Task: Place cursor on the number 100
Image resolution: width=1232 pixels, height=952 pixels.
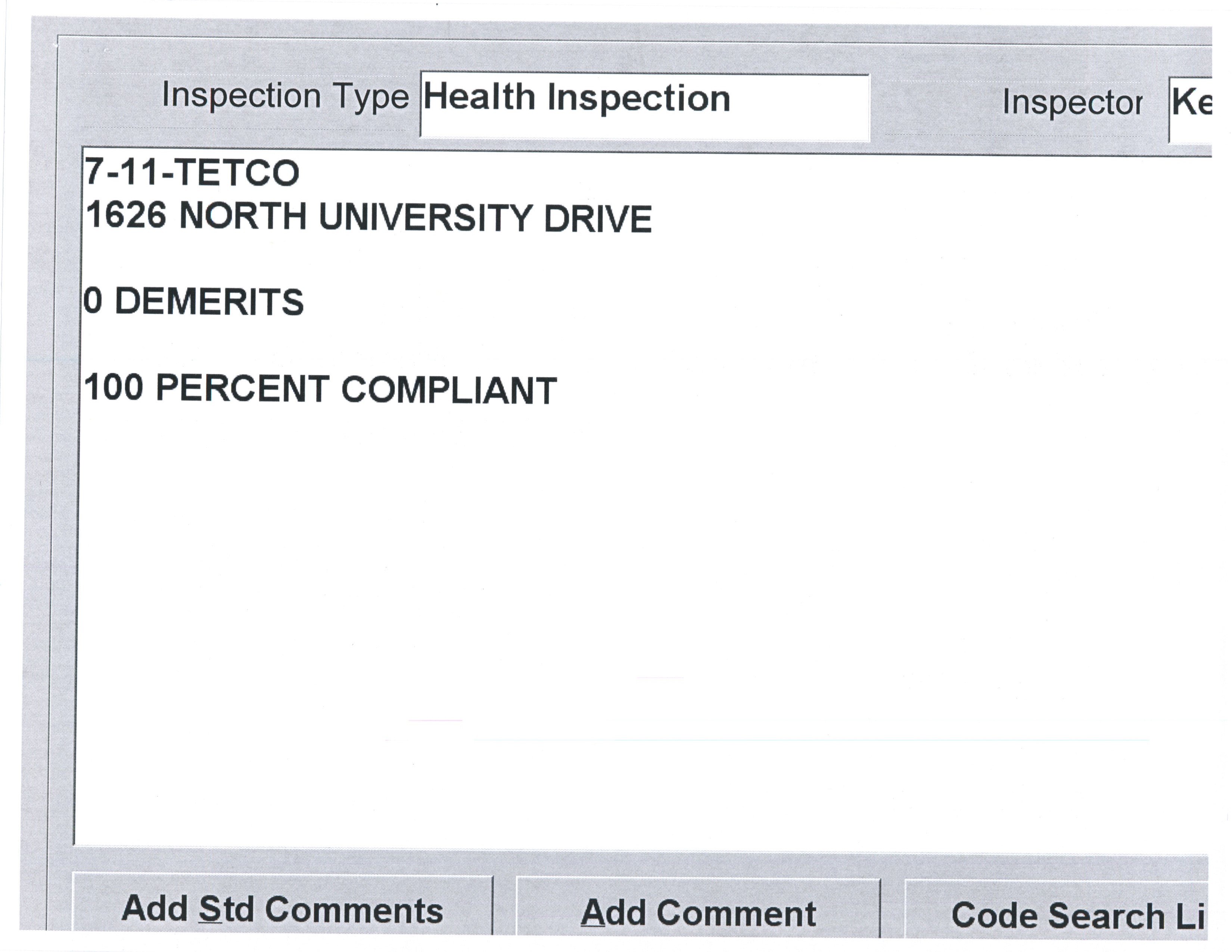Action: coord(113,388)
